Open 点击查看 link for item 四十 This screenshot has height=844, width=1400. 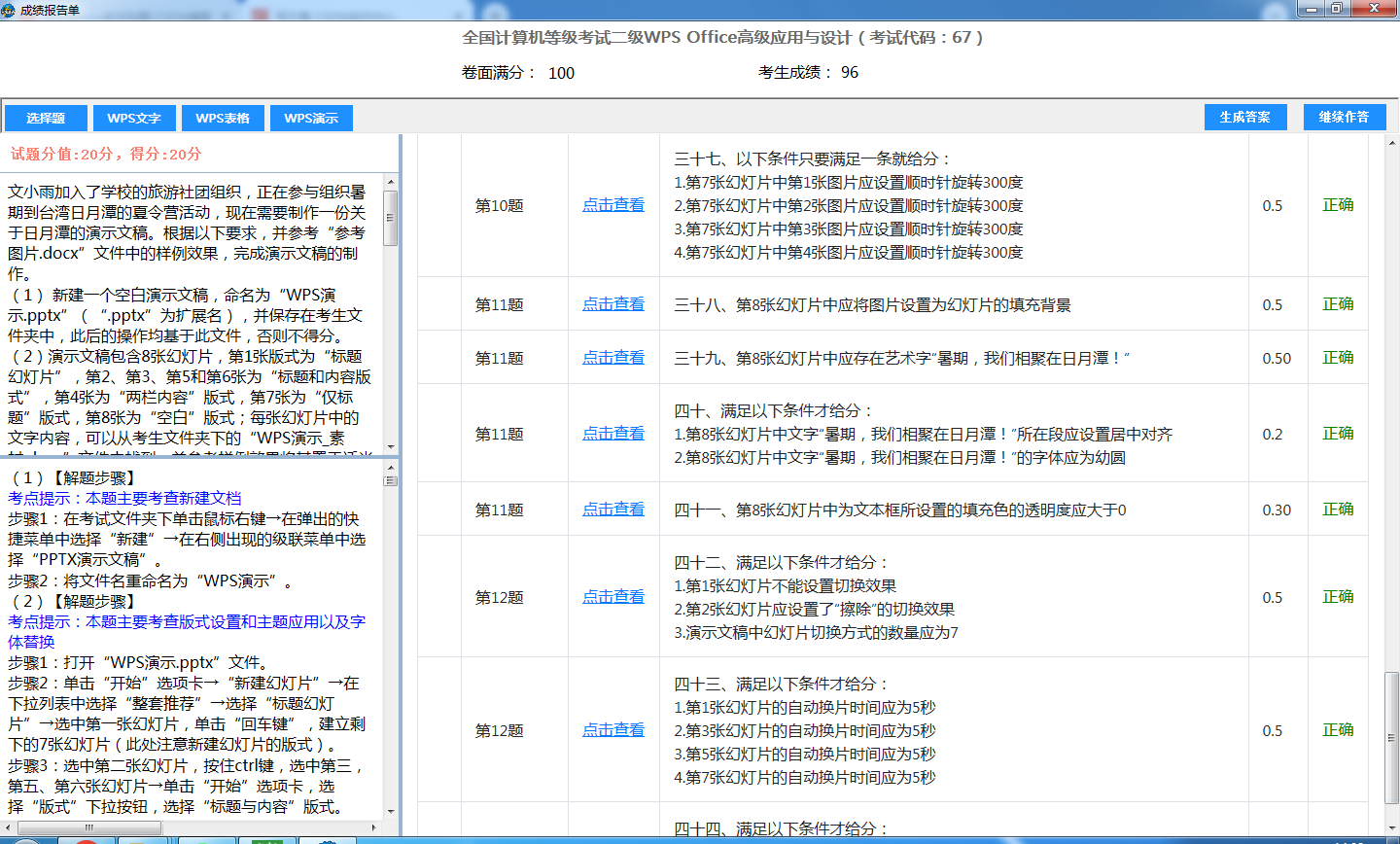click(613, 434)
